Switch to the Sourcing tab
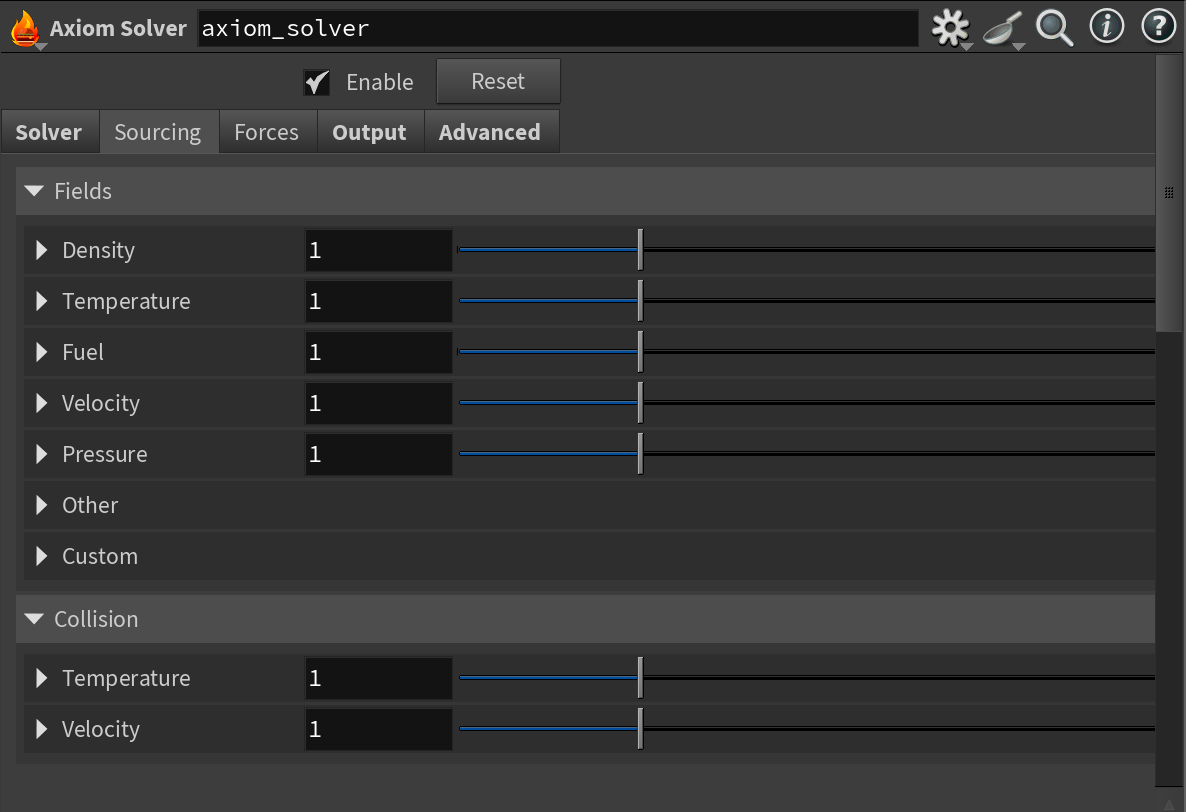The height and width of the screenshot is (812, 1186). point(158,132)
